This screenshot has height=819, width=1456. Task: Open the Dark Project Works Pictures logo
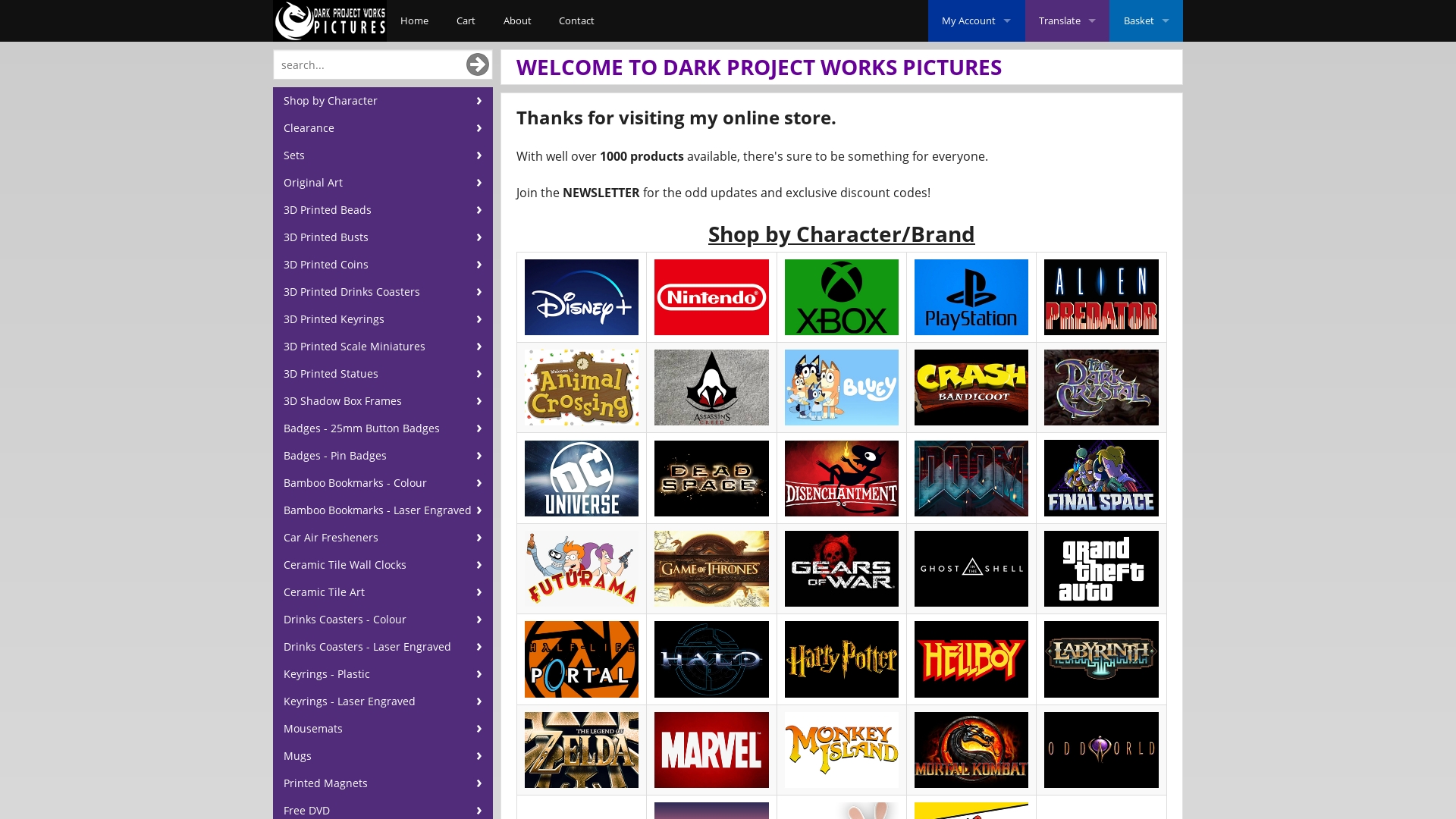click(x=330, y=20)
